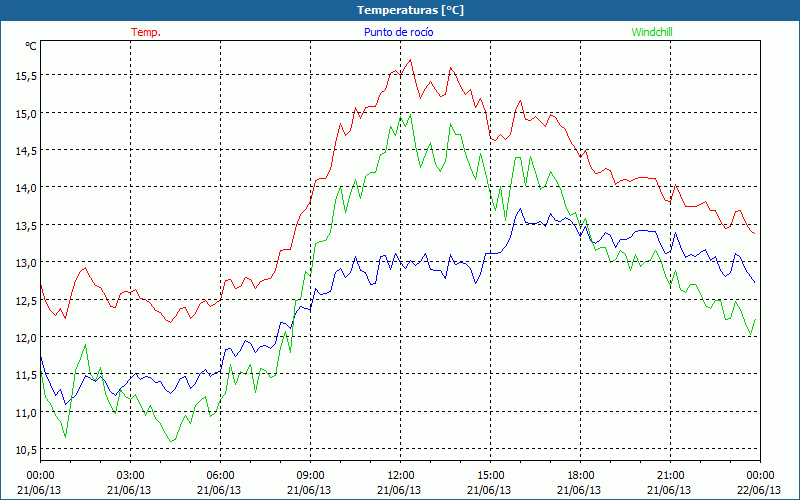Click the "21:00" time label on the x-axis
Viewport: 800px width, 500px height.
[x=670, y=475]
